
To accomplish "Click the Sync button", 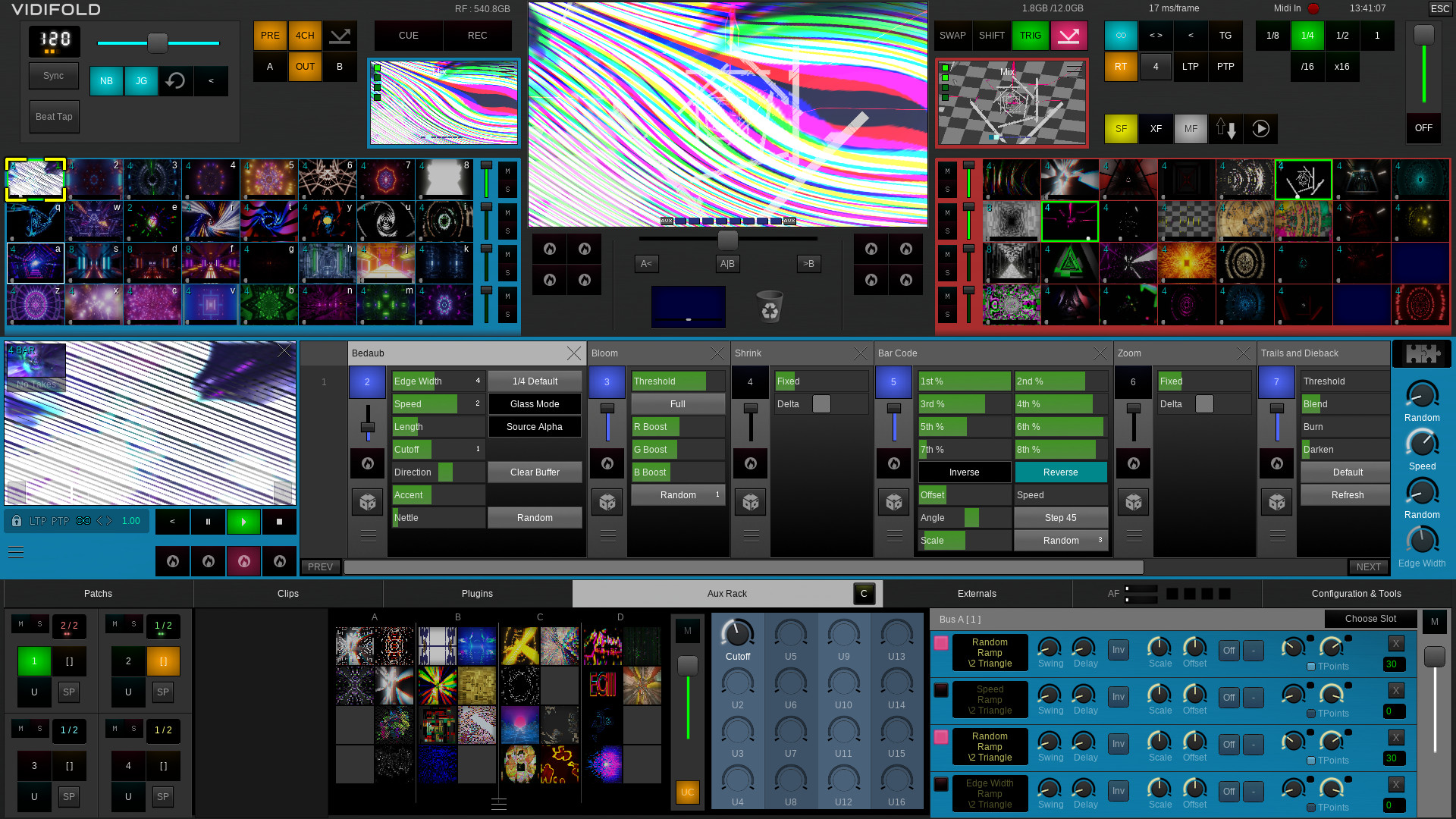I will [x=54, y=76].
